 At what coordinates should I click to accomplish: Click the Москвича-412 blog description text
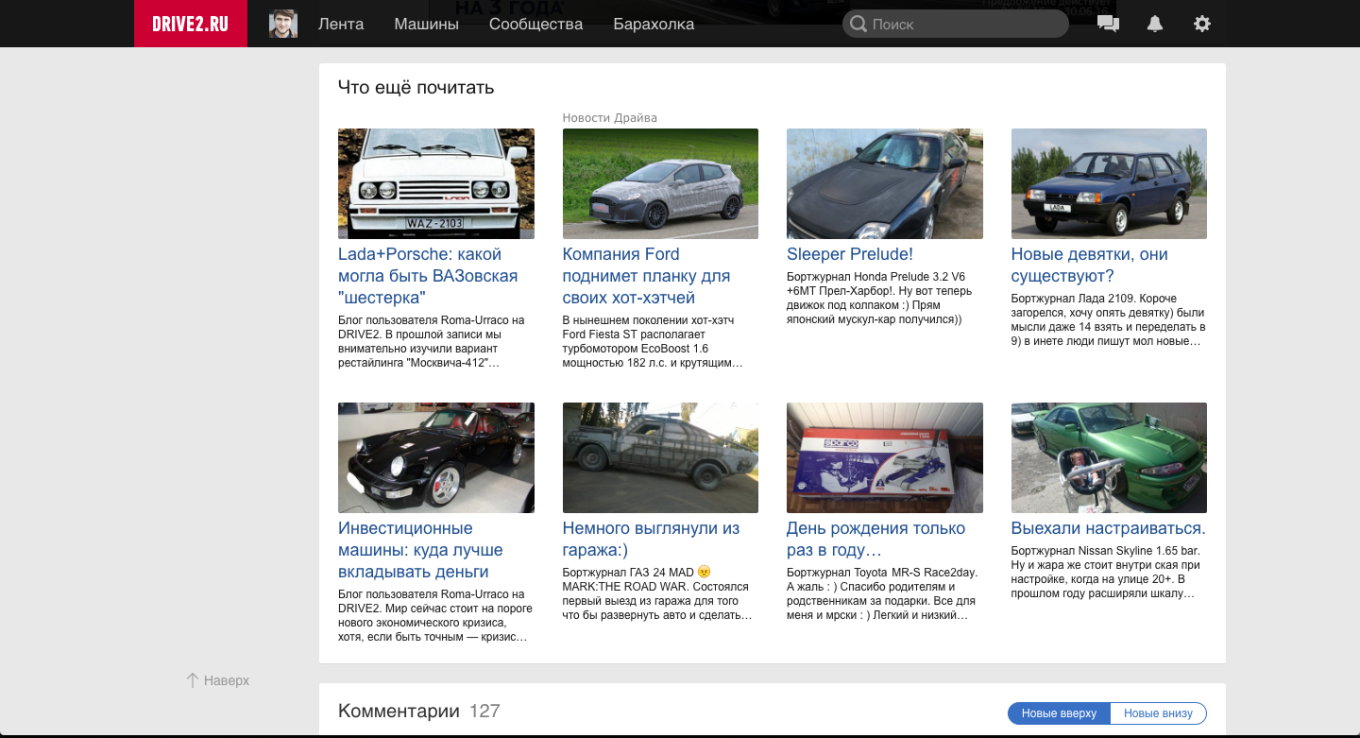pyautogui.click(x=431, y=342)
